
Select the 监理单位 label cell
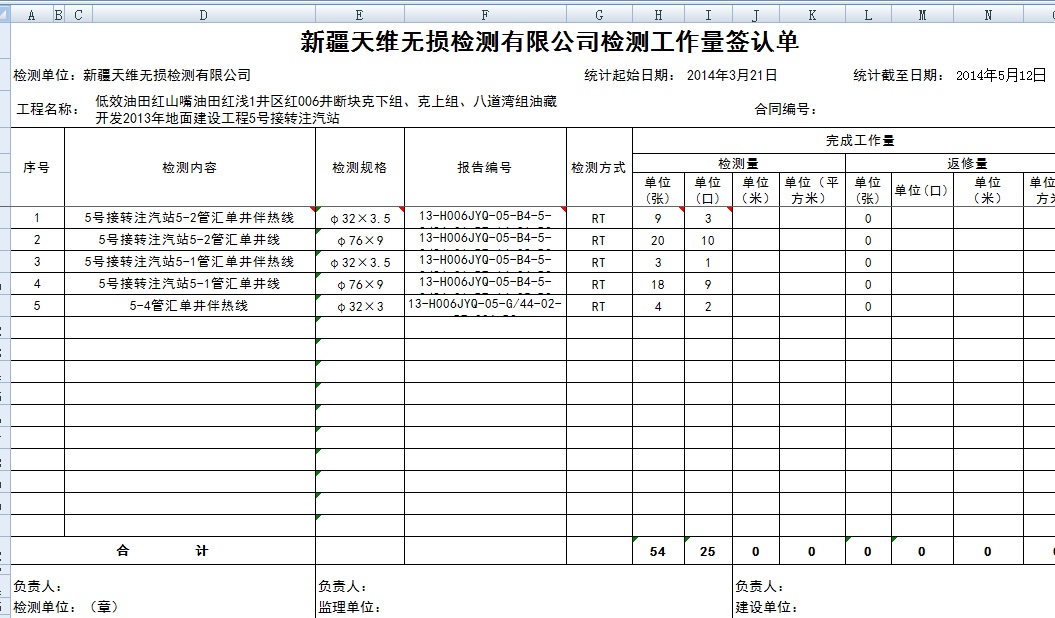(350, 607)
